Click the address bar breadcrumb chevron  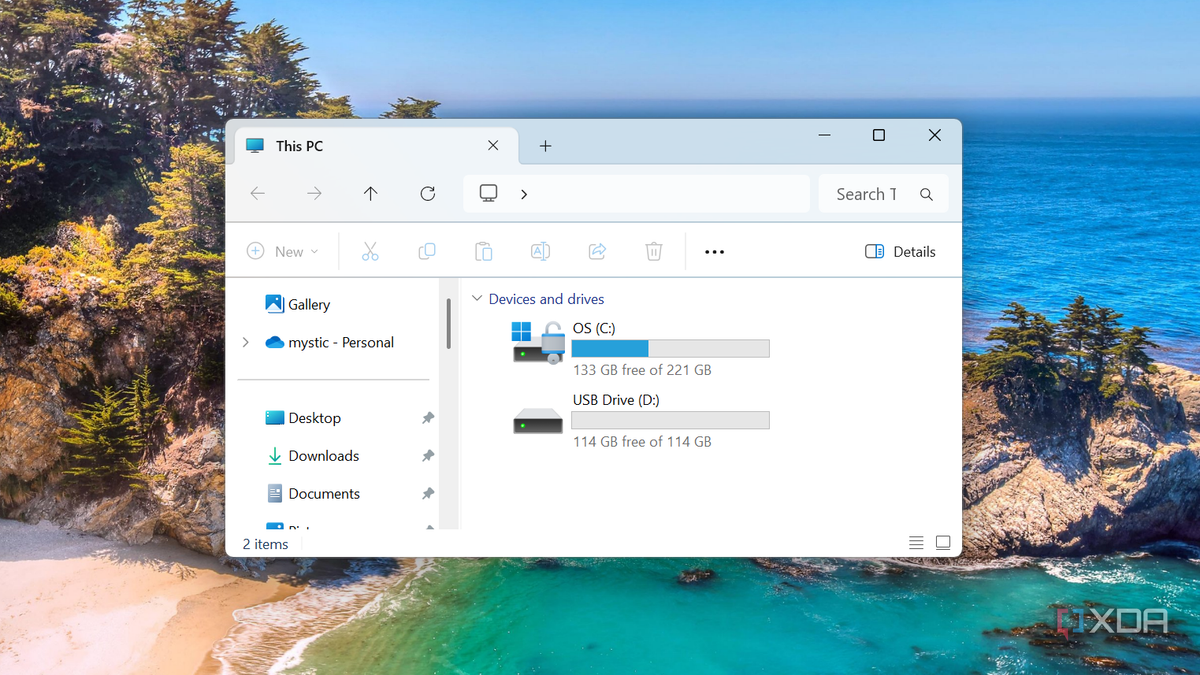[524, 194]
